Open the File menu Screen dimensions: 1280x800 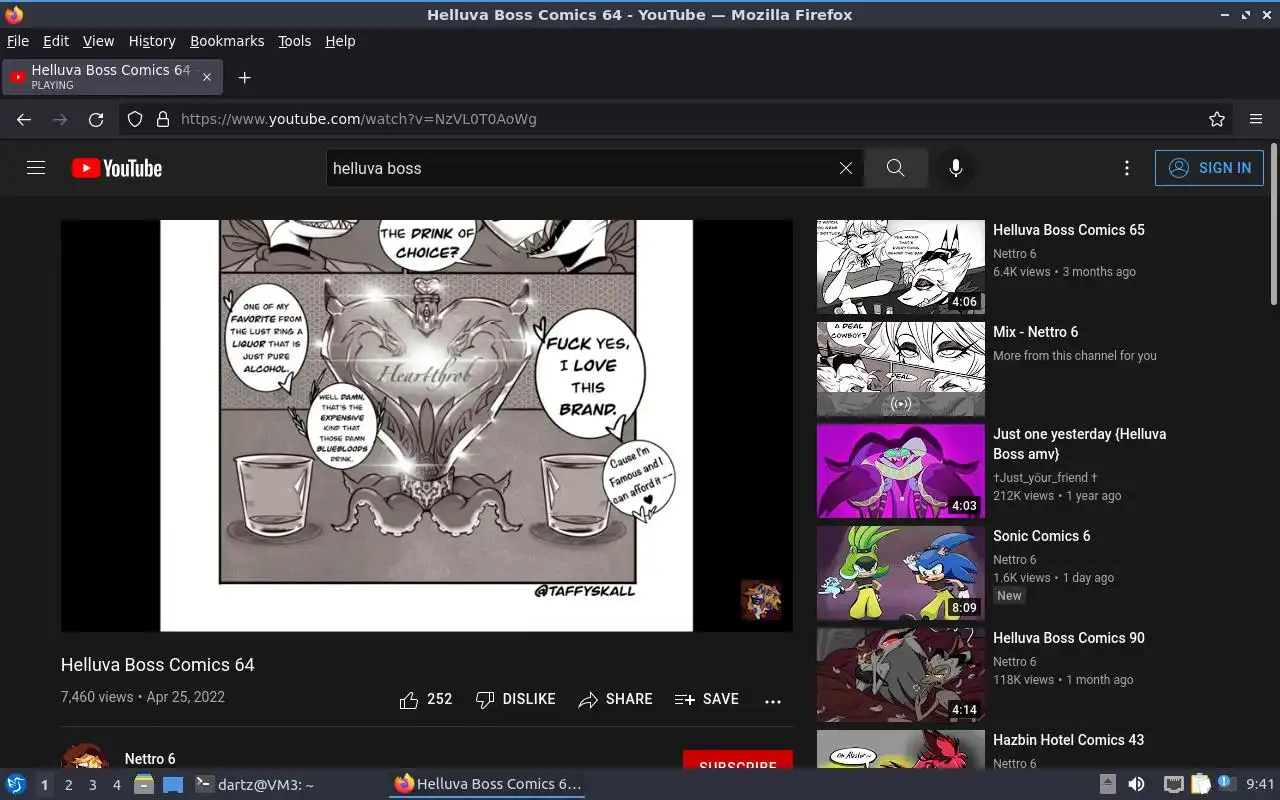click(x=18, y=41)
